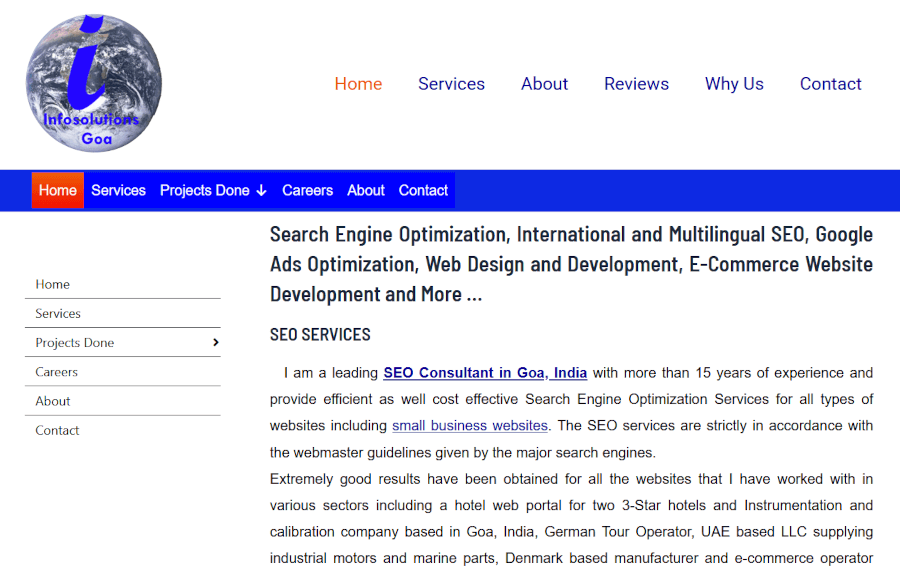Open About in the top header navigation
This screenshot has width=900, height=578.
click(544, 84)
